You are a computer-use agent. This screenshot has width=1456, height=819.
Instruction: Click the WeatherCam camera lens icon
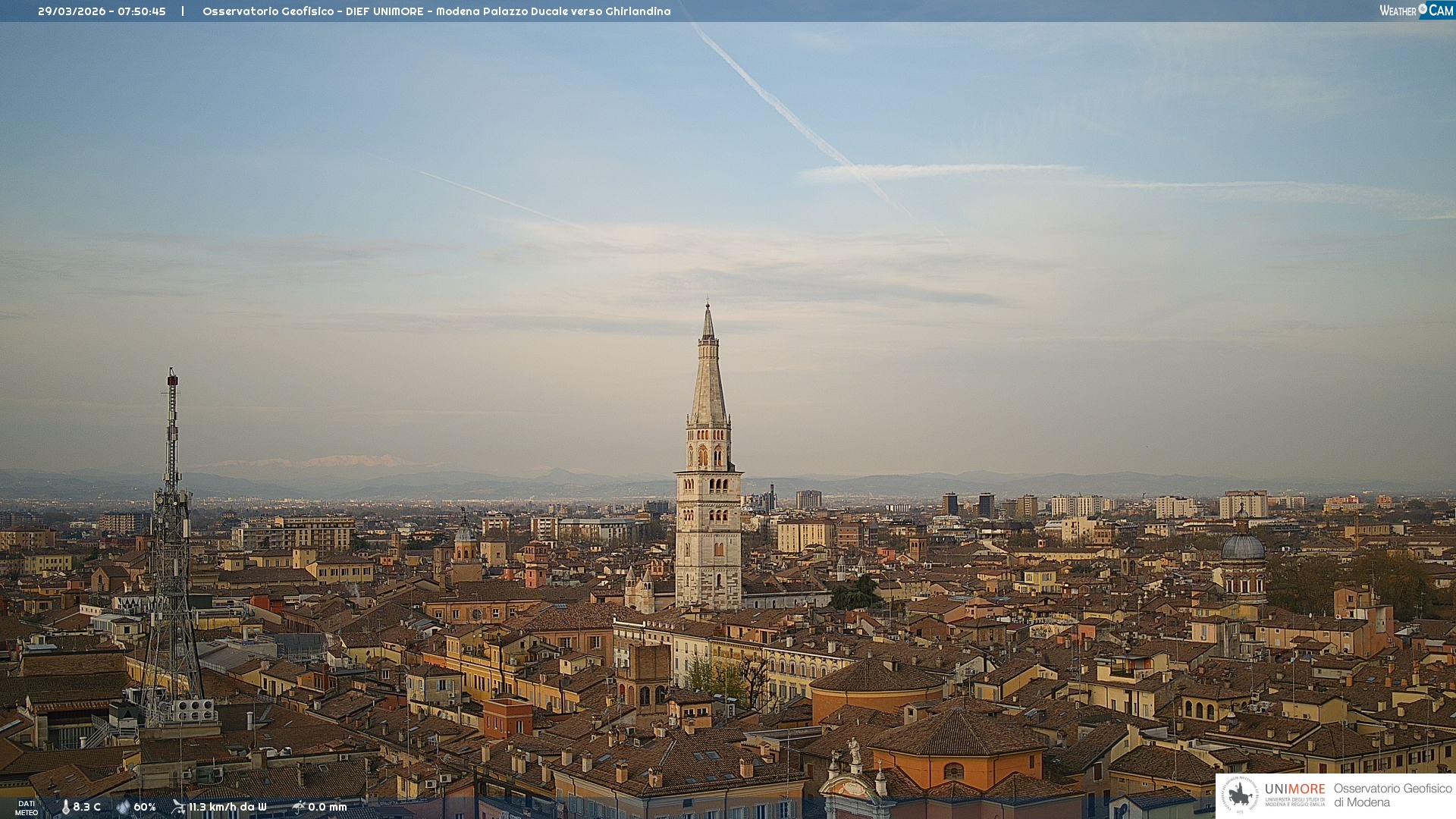[x=1423, y=9]
